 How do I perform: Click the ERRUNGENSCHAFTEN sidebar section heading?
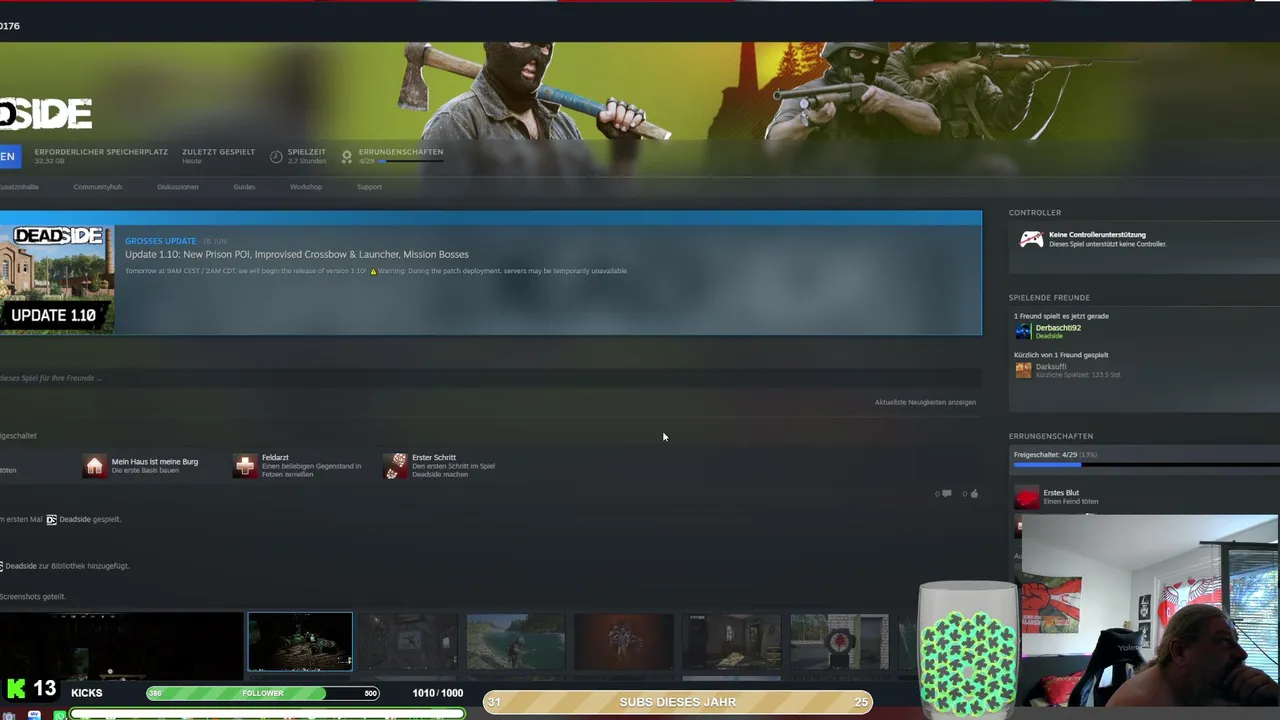tap(1051, 436)
